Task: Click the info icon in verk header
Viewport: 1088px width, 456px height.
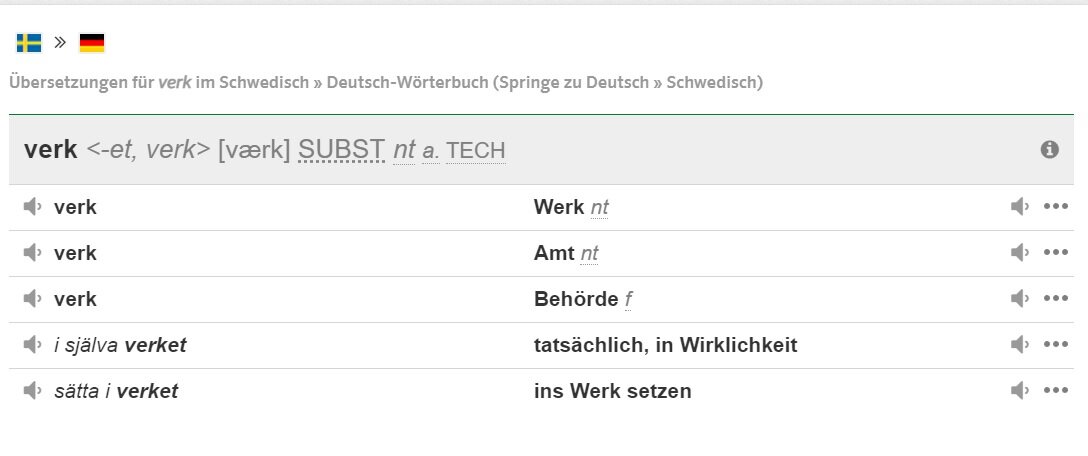Action: point(1049,149)
